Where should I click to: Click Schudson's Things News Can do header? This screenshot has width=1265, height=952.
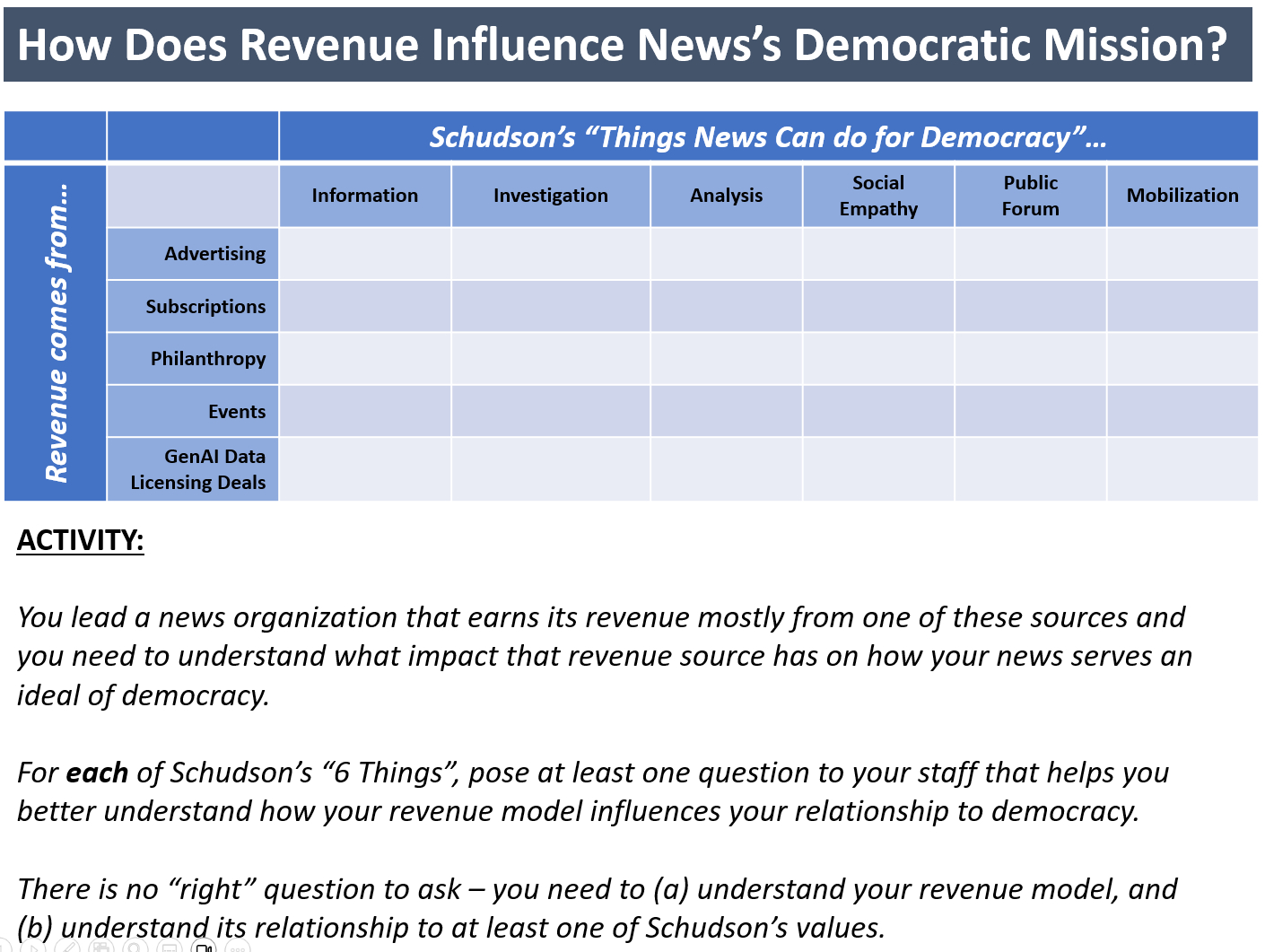point(767,137)
